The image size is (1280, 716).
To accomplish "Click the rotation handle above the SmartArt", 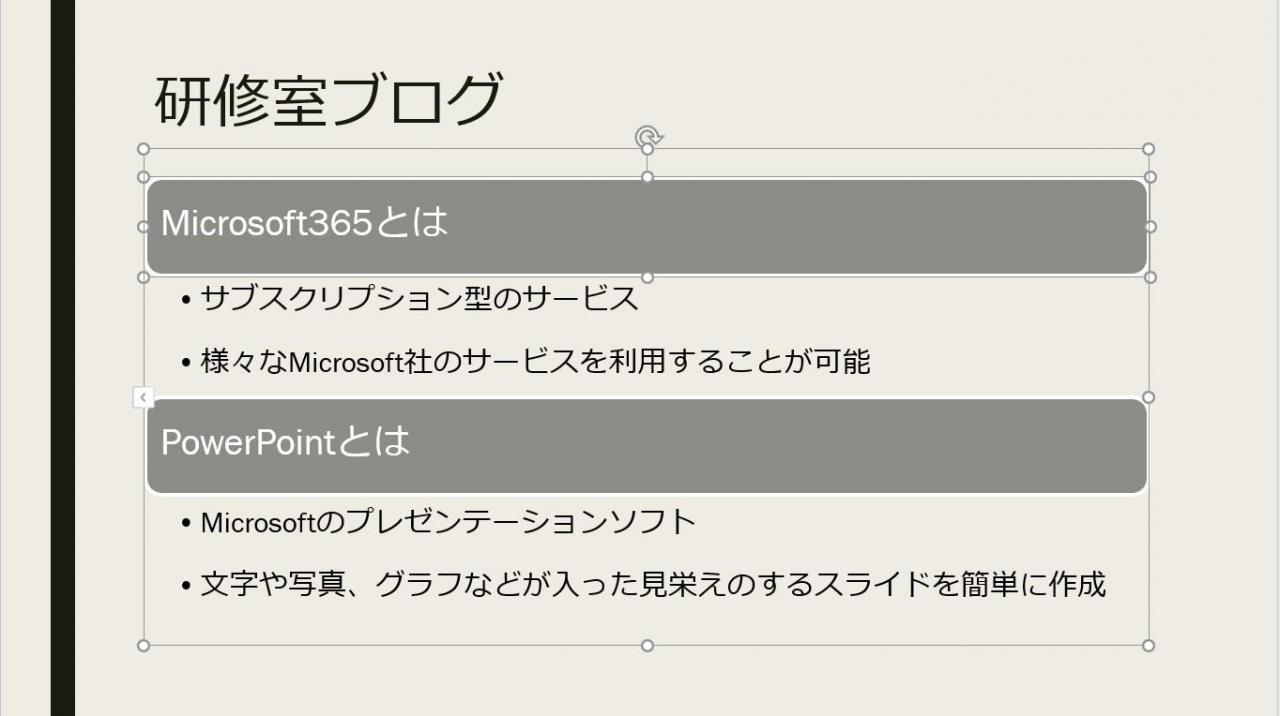I will (x=648, y=136).
